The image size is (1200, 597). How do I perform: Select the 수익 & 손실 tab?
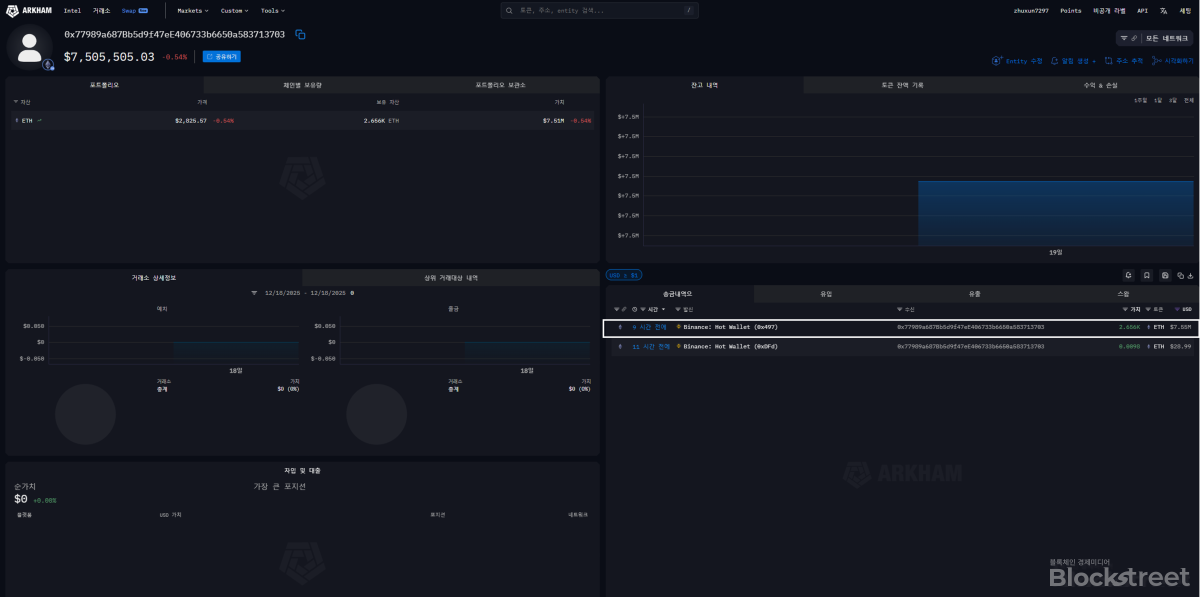point(1100,85)
